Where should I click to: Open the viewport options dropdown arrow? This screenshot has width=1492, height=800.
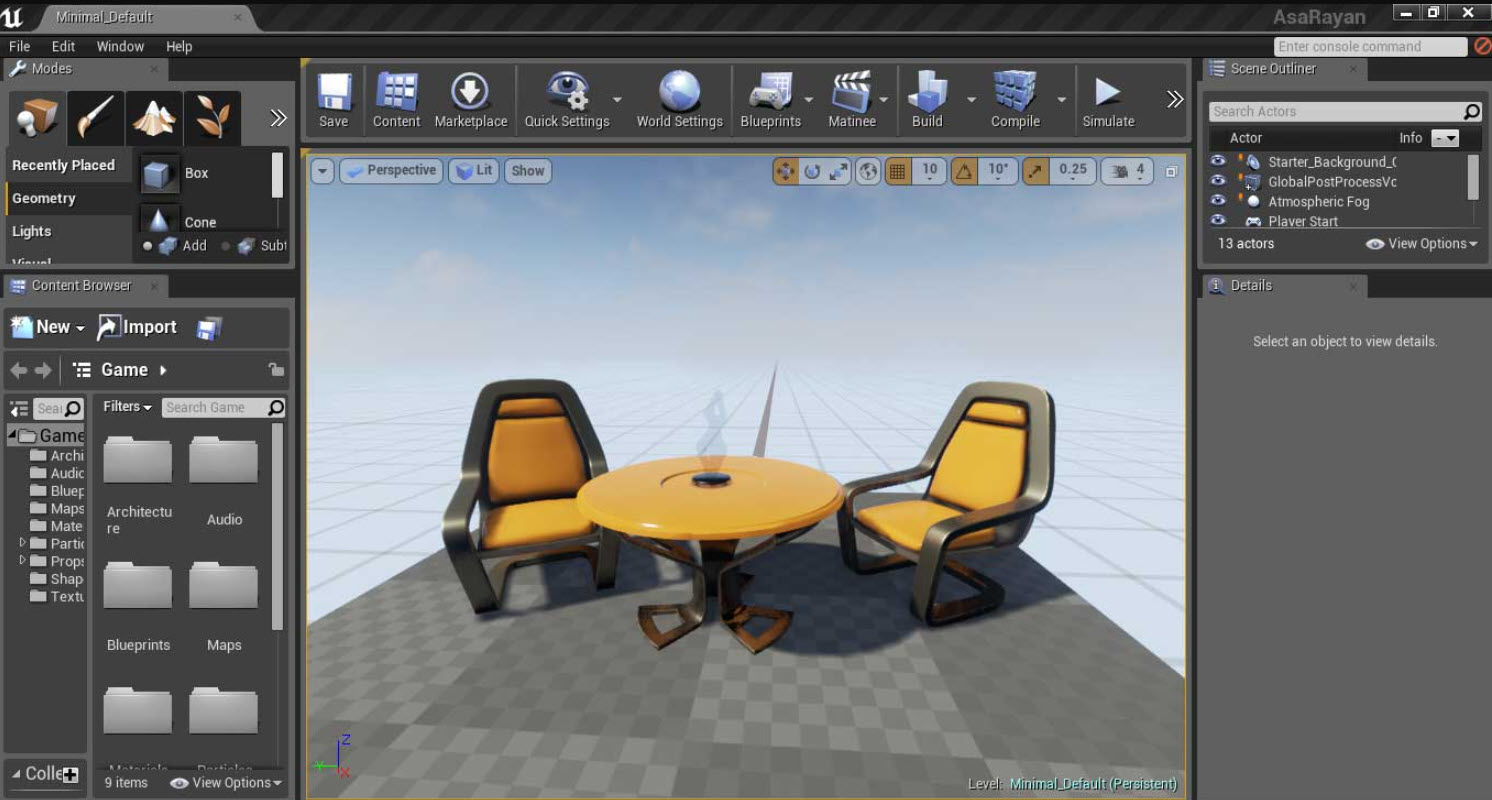click(x=322, y=171)
